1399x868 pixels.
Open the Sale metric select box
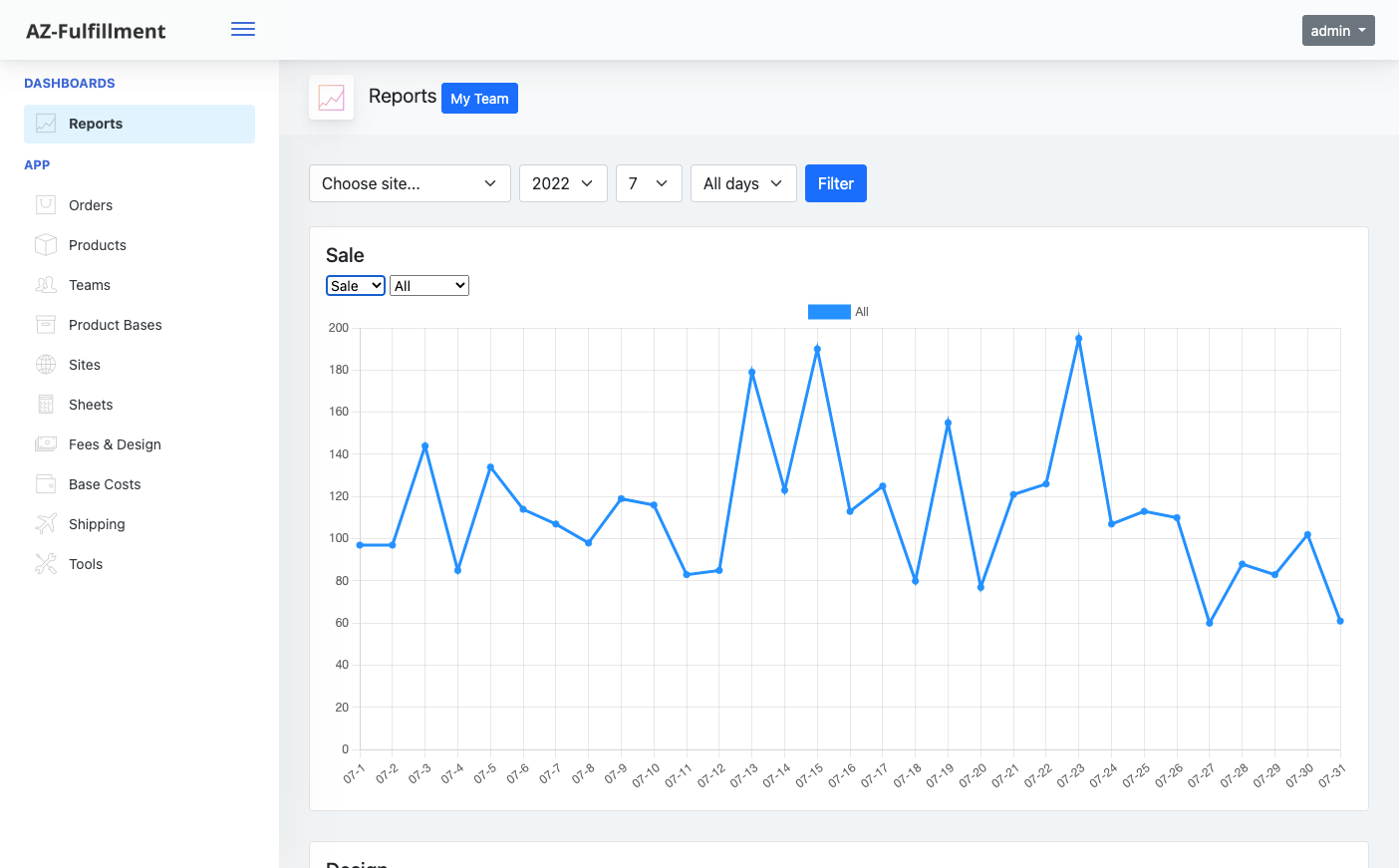click(356, 286)
